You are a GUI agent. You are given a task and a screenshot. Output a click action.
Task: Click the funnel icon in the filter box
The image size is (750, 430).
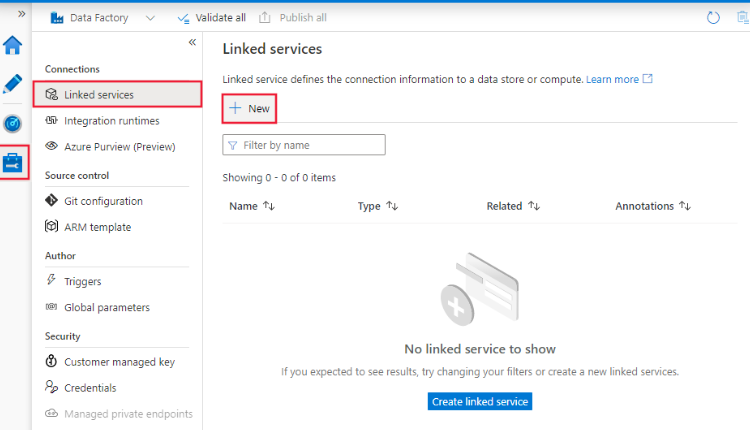point(232,145)
